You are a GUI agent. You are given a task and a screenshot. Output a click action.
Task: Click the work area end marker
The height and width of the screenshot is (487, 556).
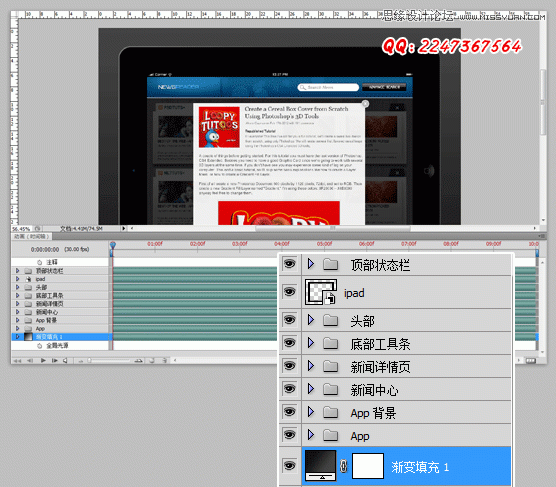point(537,252)
